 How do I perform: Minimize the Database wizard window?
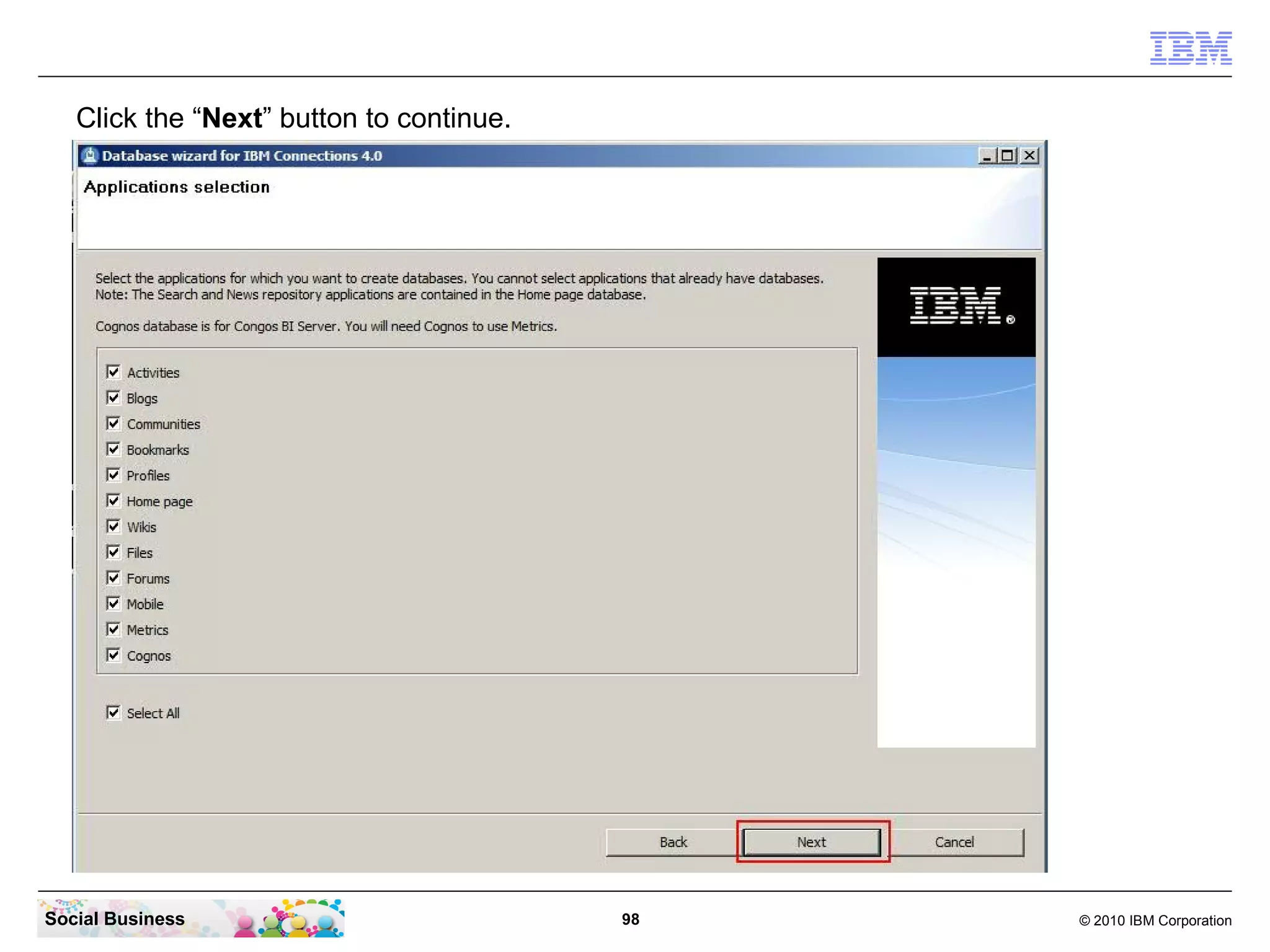point(987,156)
